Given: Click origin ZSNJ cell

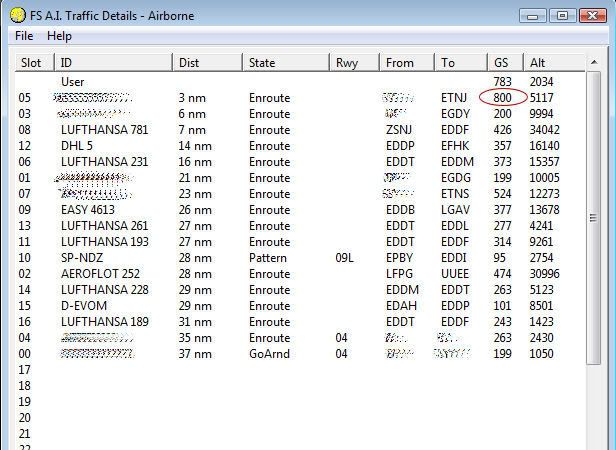Looking at the screenshot, I should 399,130.
